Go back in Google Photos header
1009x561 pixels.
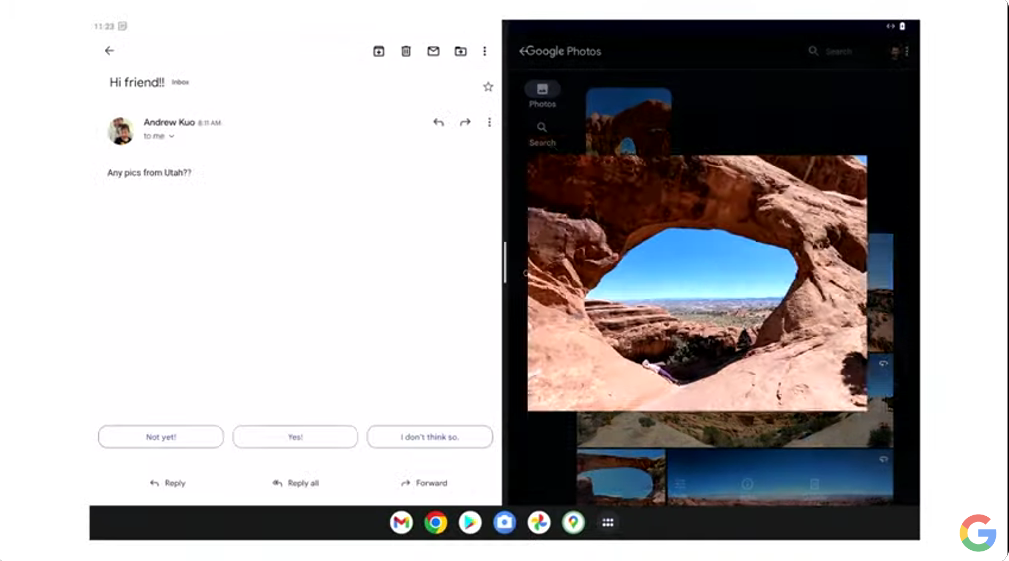click(x=523, y=51)
